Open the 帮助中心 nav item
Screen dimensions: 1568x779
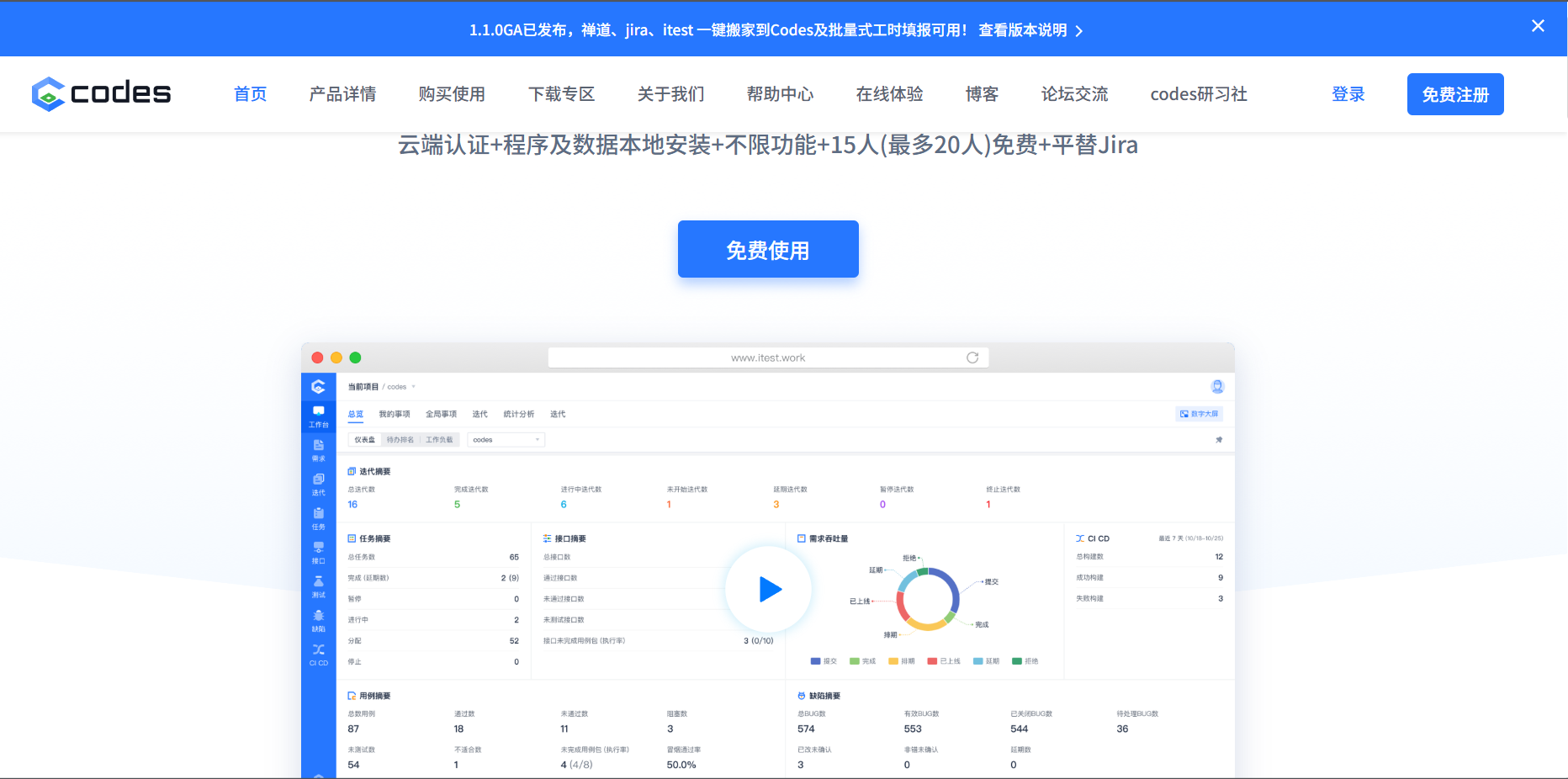(780, 94)
